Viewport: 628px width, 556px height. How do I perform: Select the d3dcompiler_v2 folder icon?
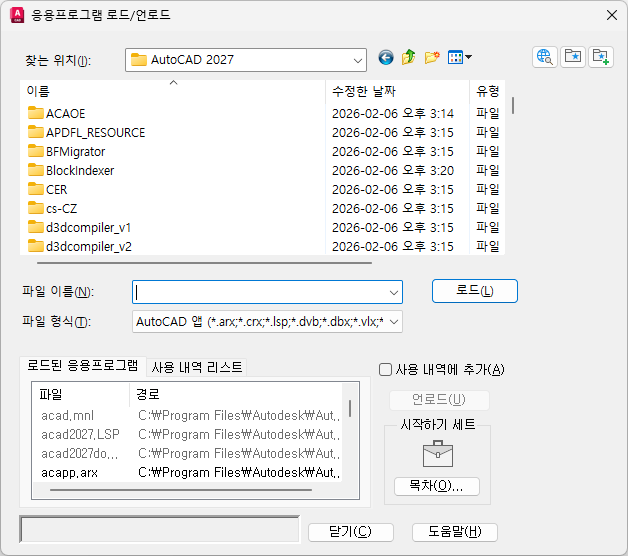click(36, 246)
